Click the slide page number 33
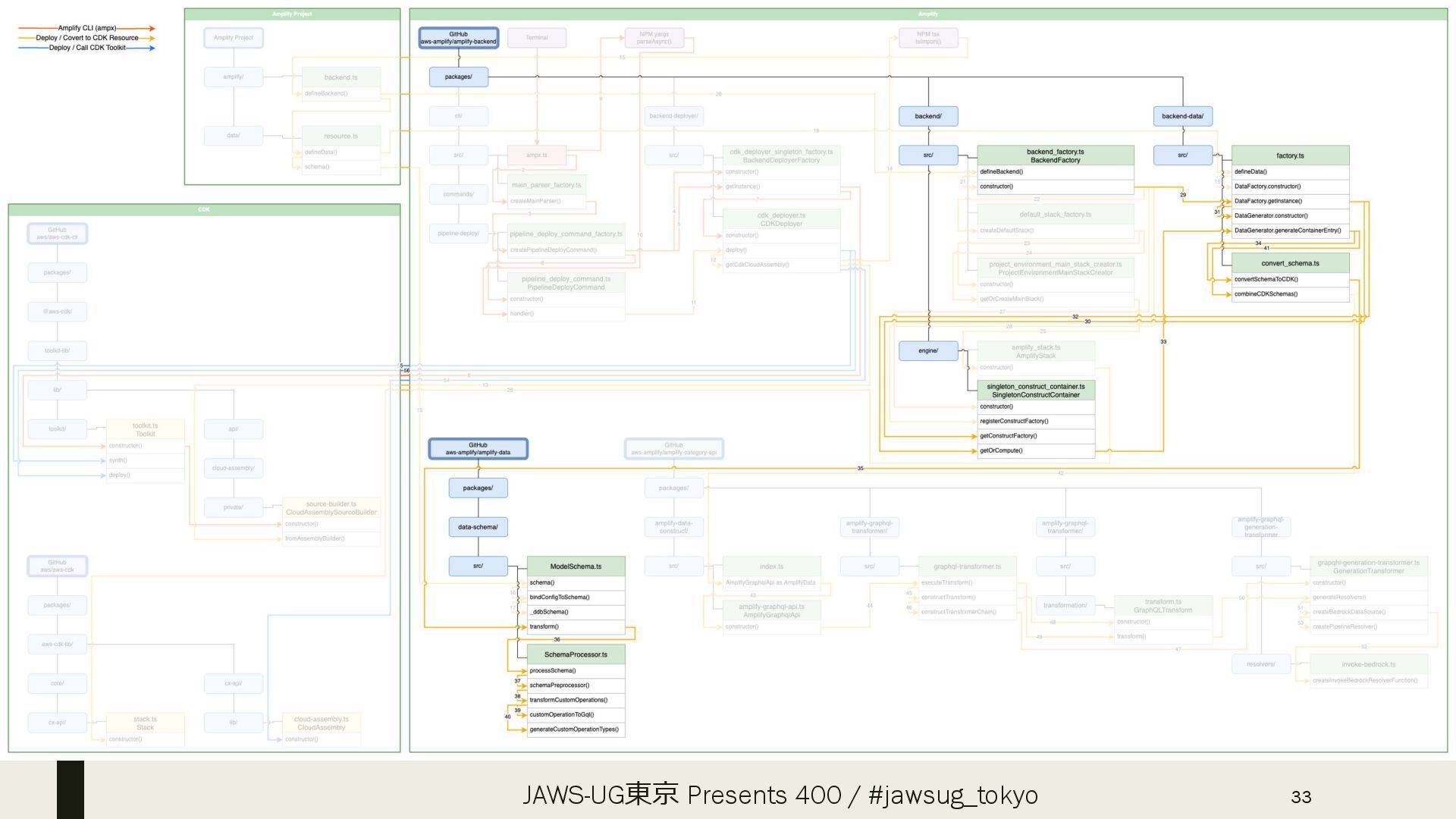The height and width of the screenshot is (819, 1456). 1301,797
